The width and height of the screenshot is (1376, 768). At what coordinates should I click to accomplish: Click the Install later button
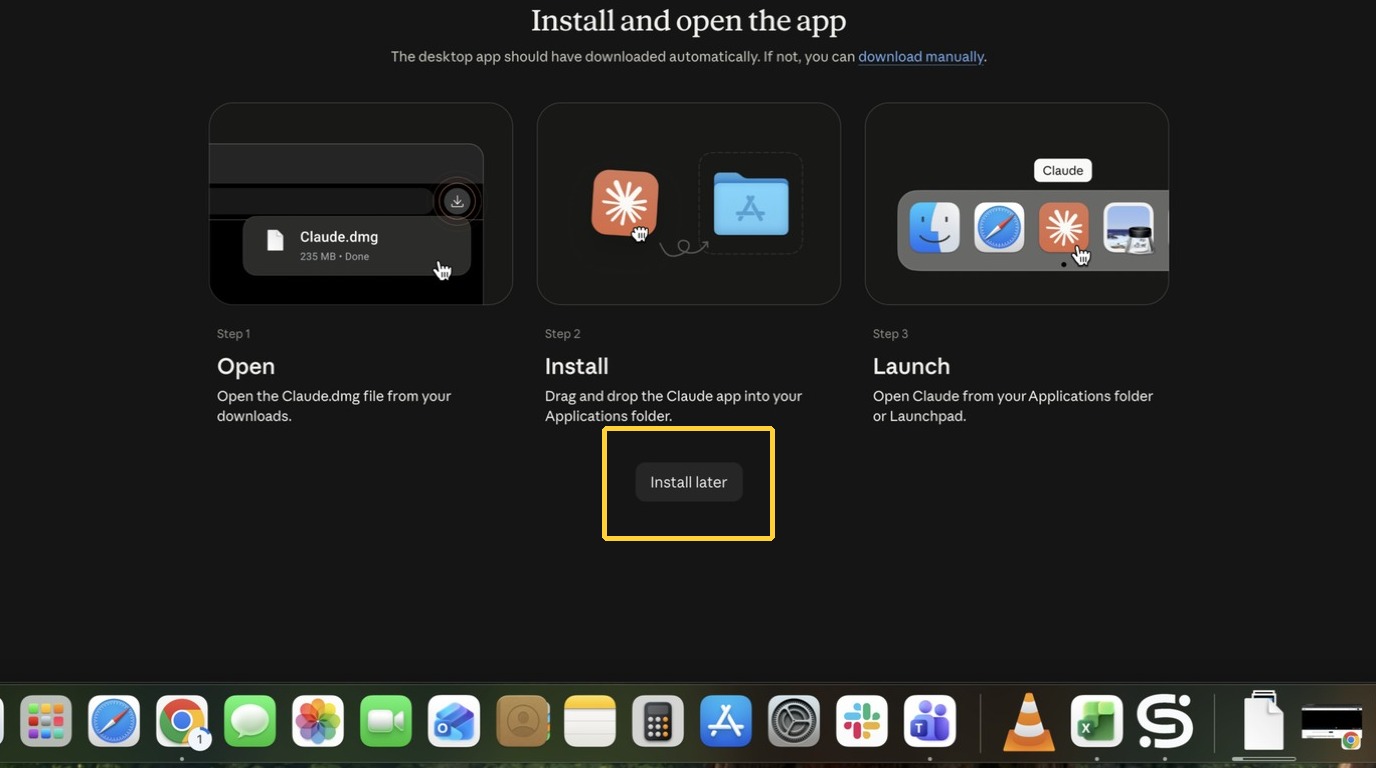tap(689, 482)
